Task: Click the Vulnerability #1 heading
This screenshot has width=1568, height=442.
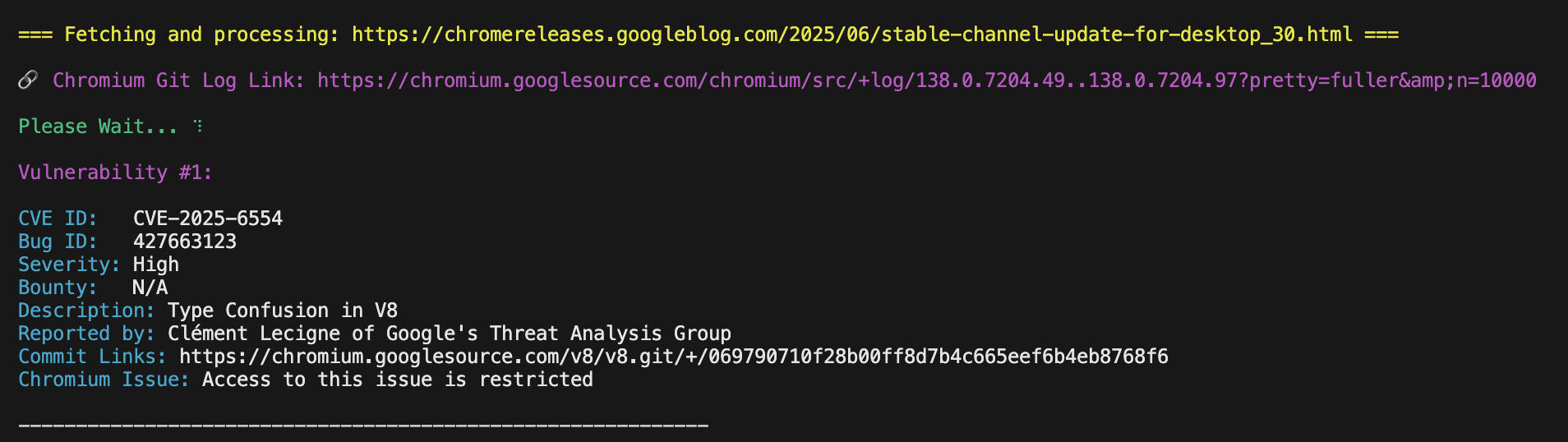Action: pos(115,173)
